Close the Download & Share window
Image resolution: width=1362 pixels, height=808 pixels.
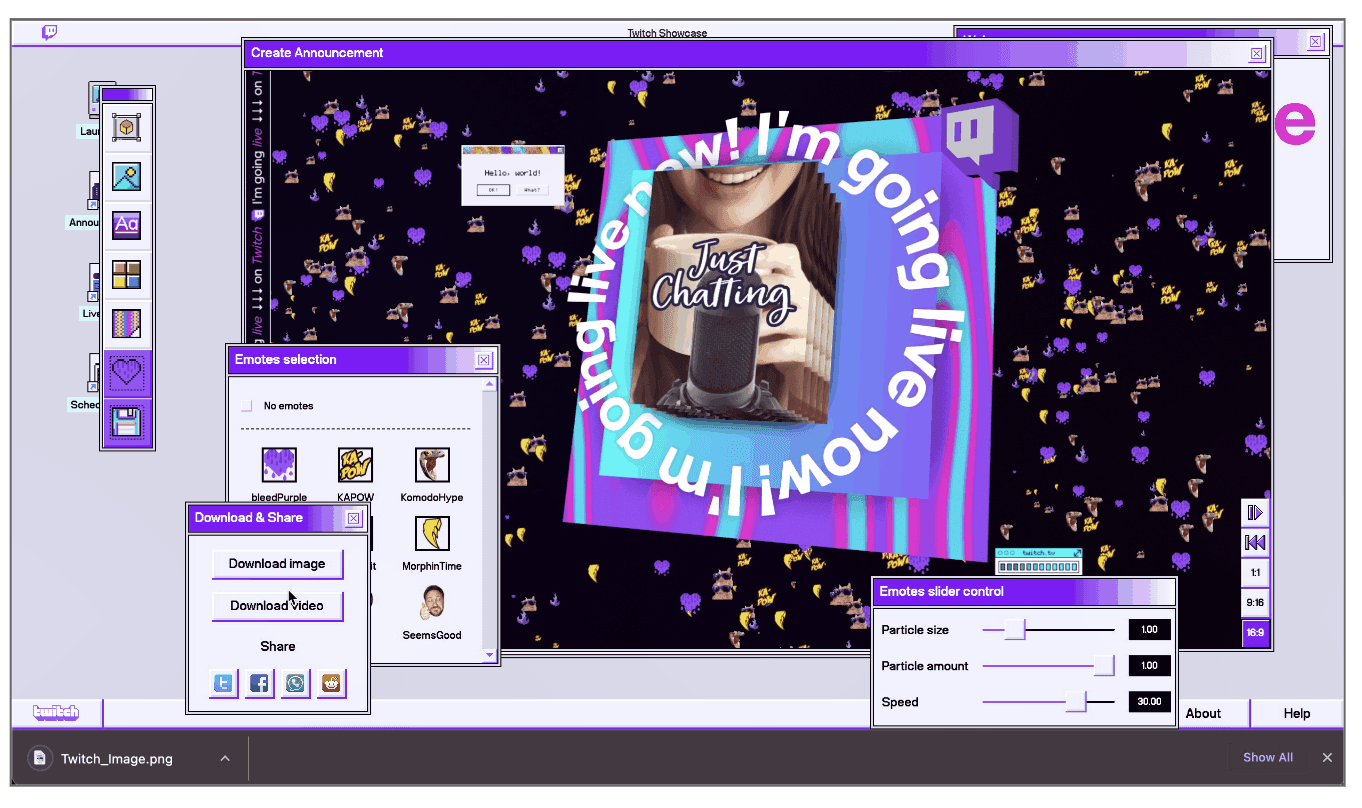[353, 518]
